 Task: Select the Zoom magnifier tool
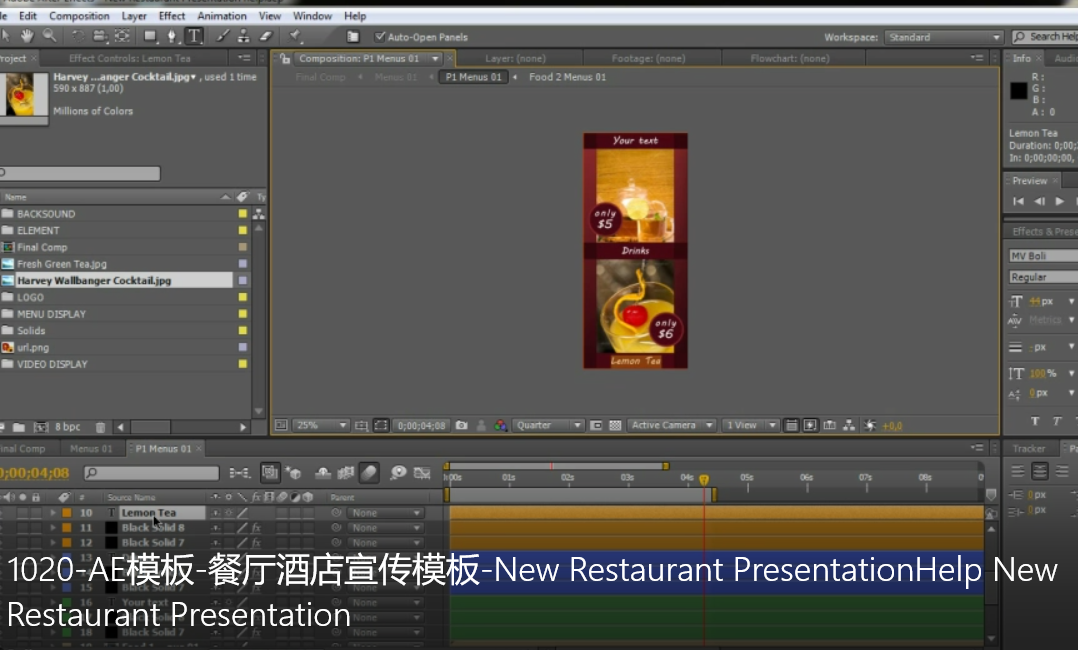(50, 36)
